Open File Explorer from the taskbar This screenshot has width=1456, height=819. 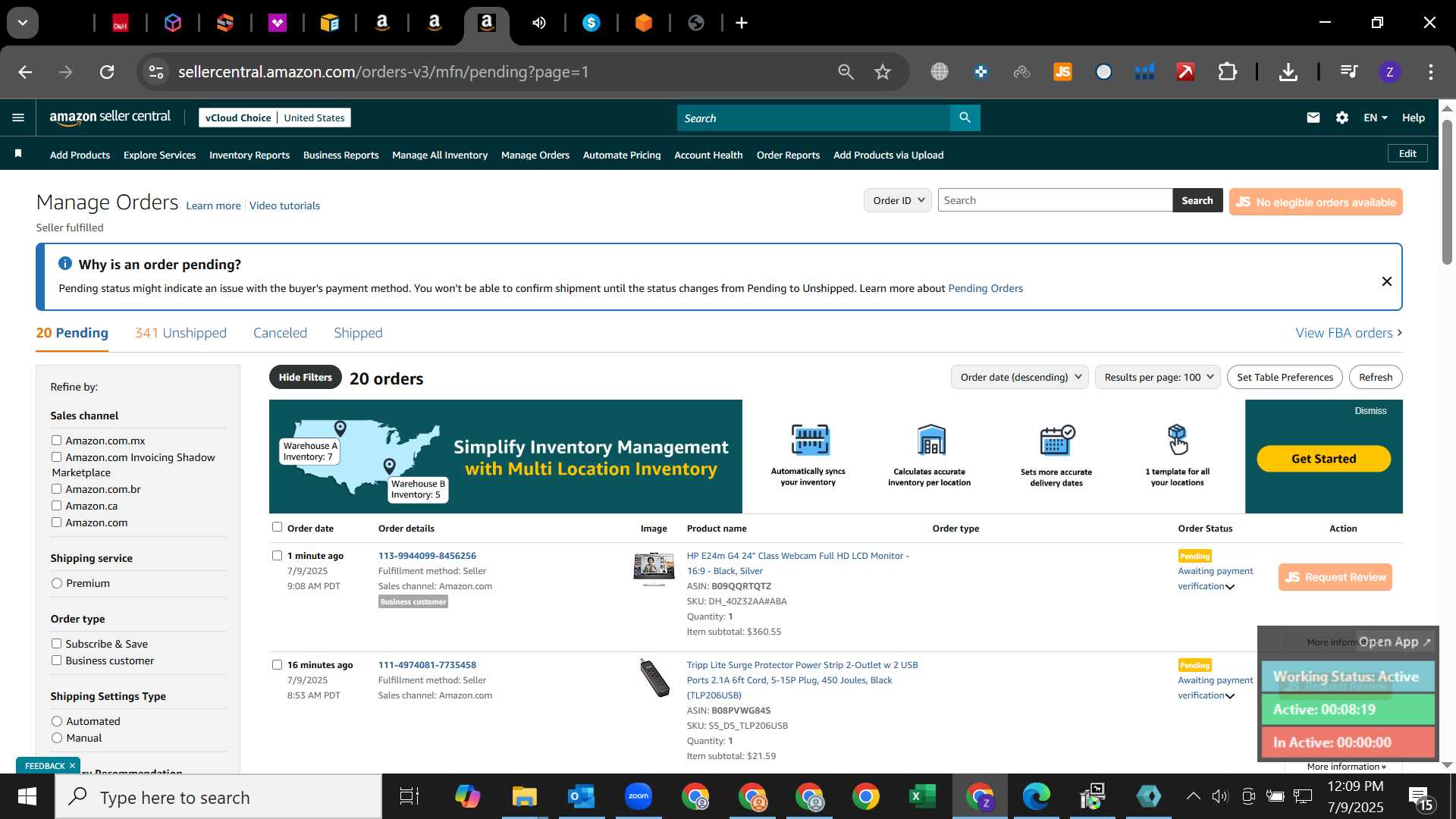pyautogui.click(x=524, y=796)
